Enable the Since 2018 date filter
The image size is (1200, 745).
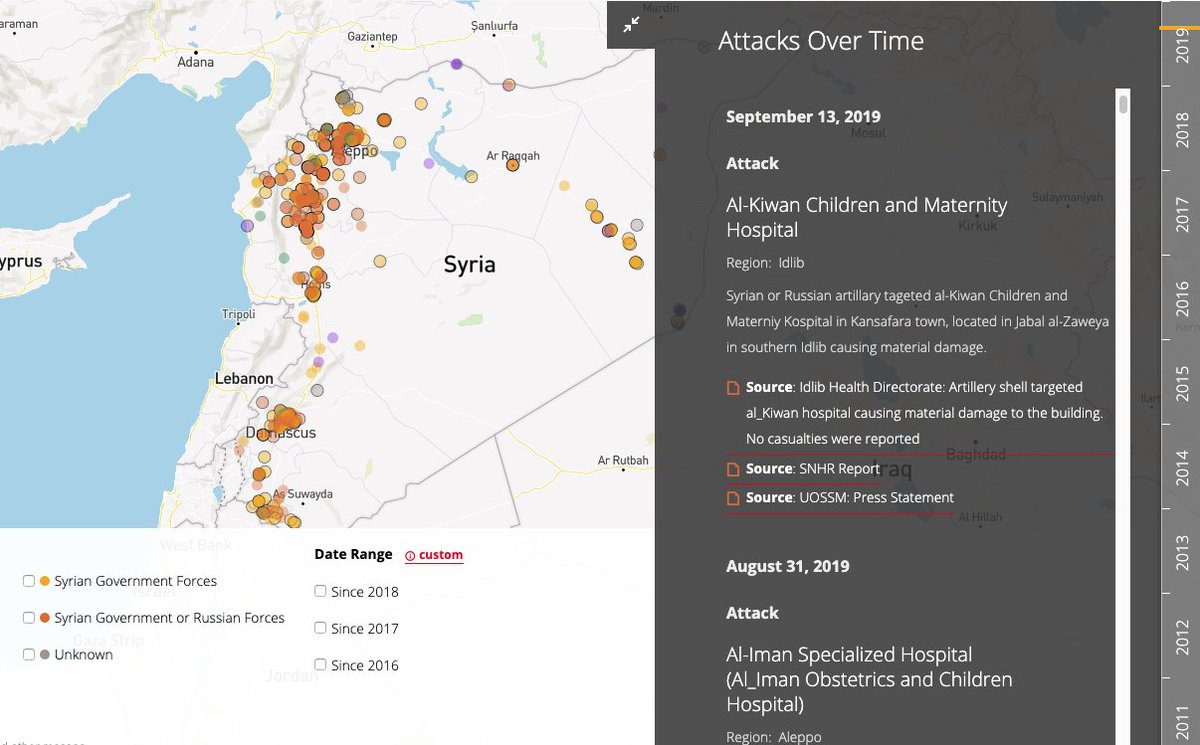320,591
